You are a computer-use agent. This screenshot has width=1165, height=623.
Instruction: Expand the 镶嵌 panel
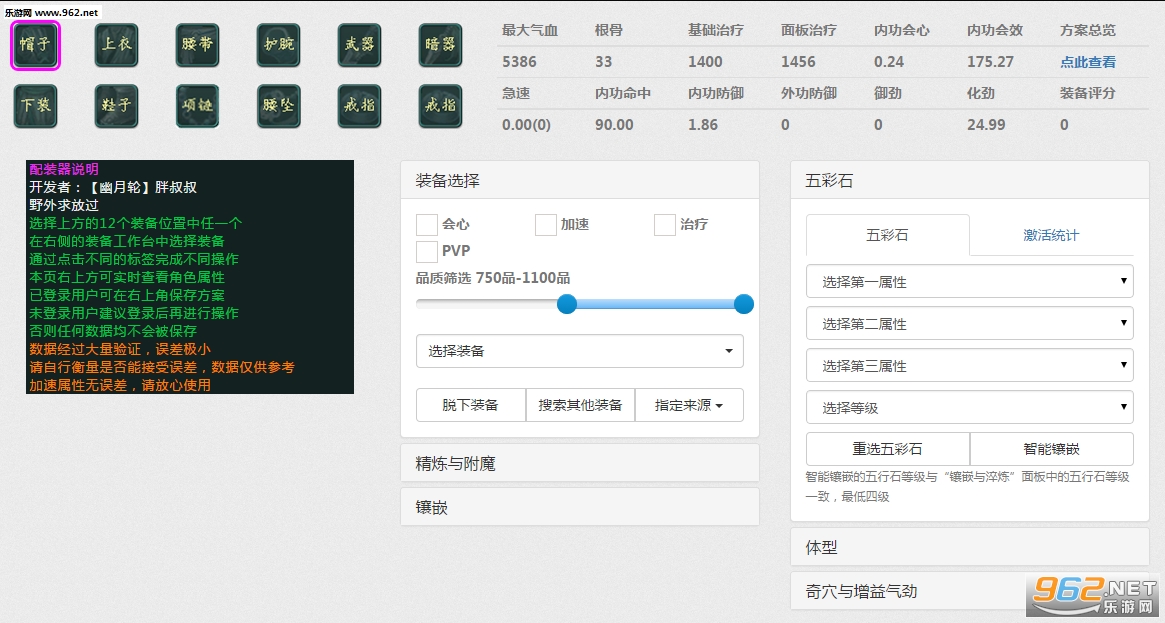click(x=580, y=507)
